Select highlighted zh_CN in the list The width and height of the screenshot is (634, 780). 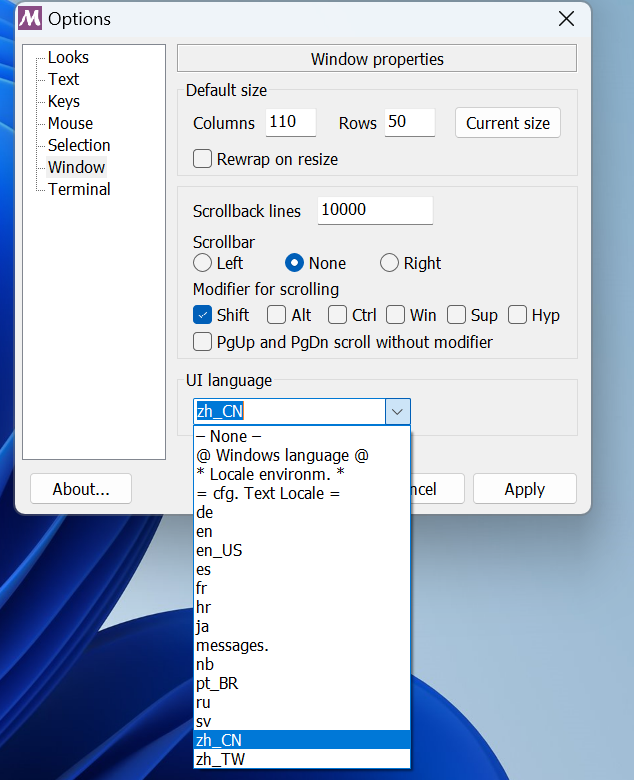click(302, 740)
